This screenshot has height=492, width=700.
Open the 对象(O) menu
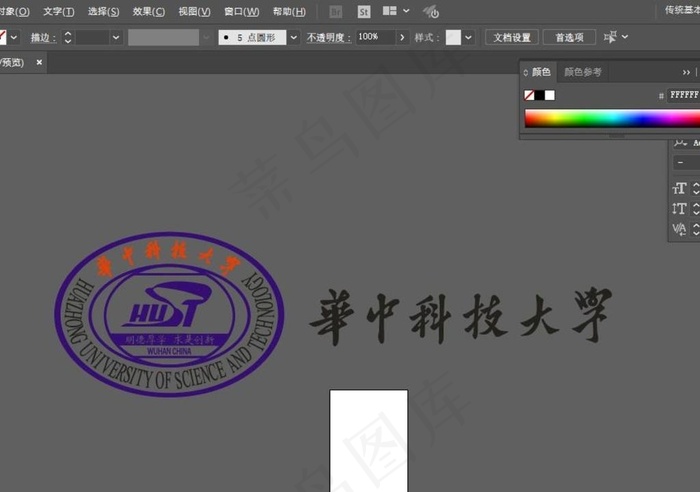15,12
